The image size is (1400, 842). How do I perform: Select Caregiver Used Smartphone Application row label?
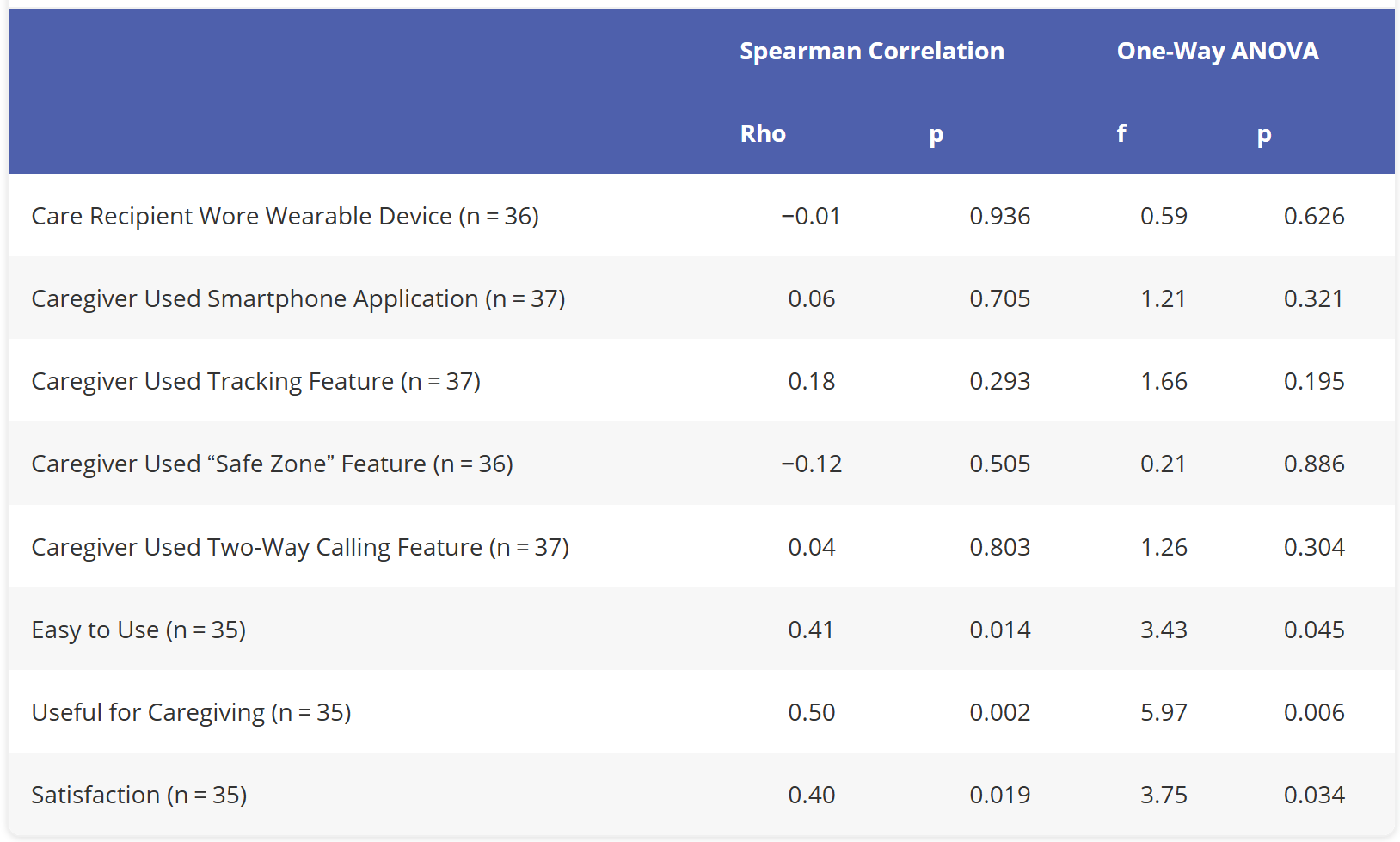298,298
